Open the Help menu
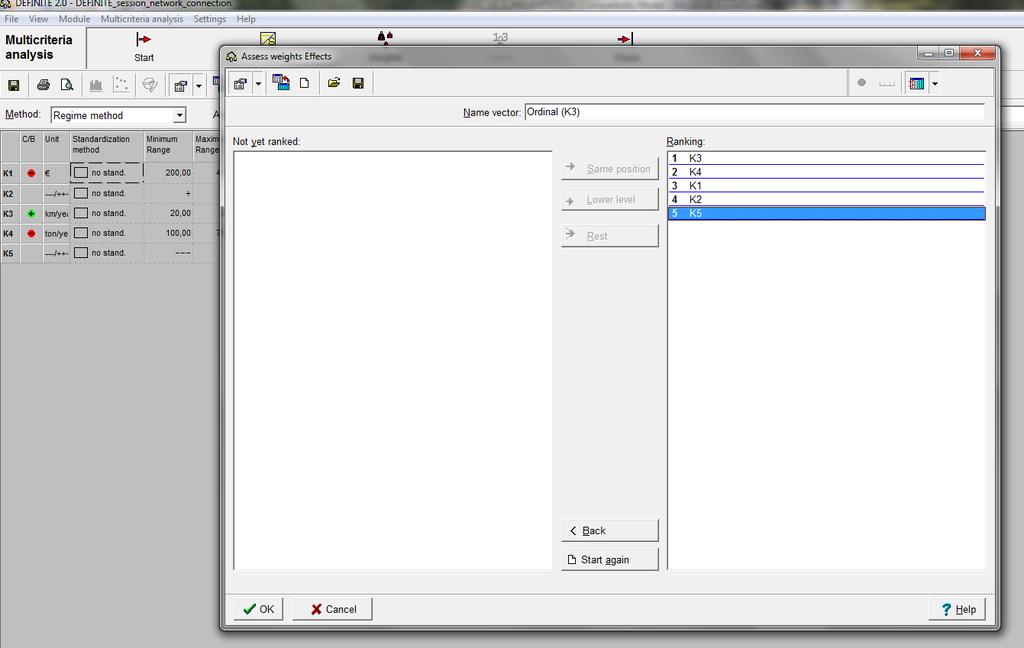The height and width of the screenshot is (648, 1024). (x=246, y=19)
